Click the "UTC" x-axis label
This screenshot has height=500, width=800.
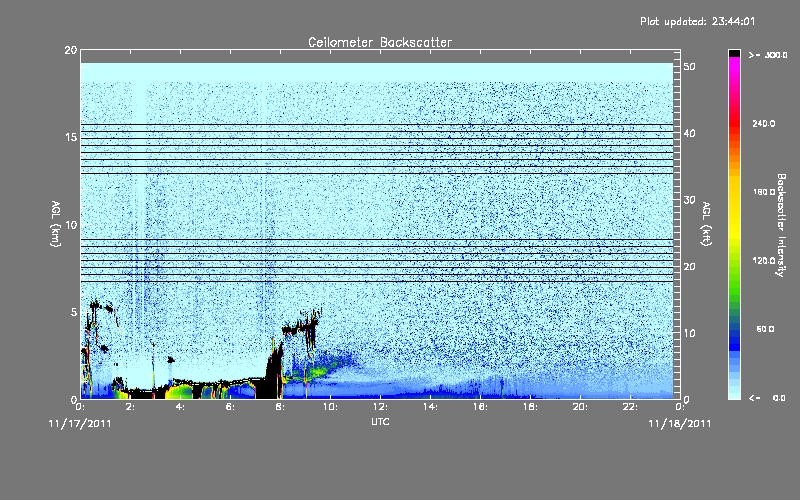point(380,422)
